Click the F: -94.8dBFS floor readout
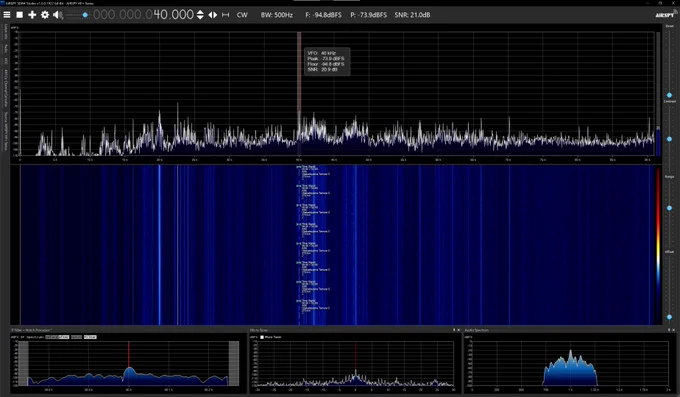The height and width of the screenshot is (397, 680). [x=323, y=15]
